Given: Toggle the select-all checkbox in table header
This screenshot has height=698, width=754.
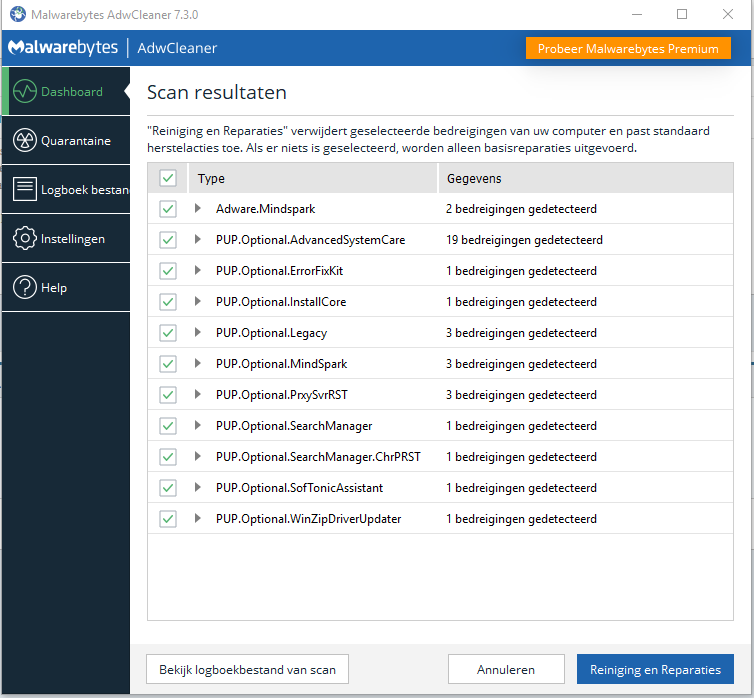Looking at the screenshot, I should 168,178.
